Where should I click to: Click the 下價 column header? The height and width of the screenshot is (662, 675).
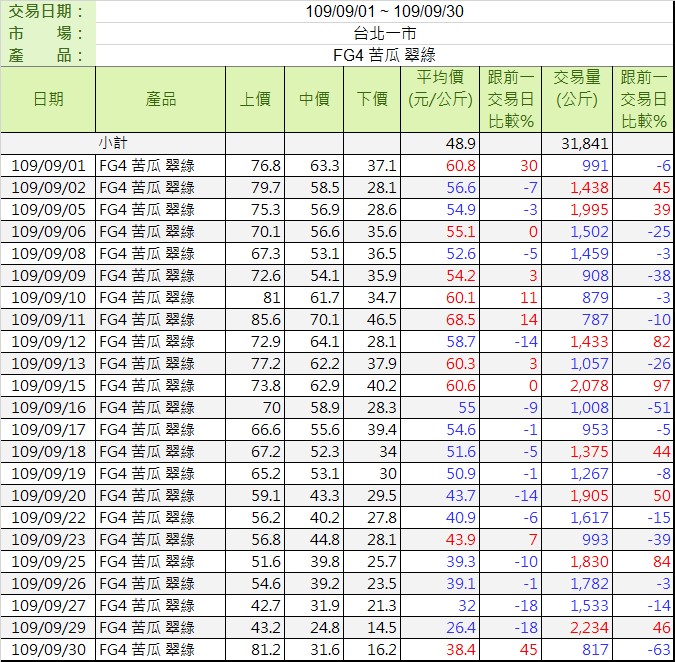pos(372,99)
